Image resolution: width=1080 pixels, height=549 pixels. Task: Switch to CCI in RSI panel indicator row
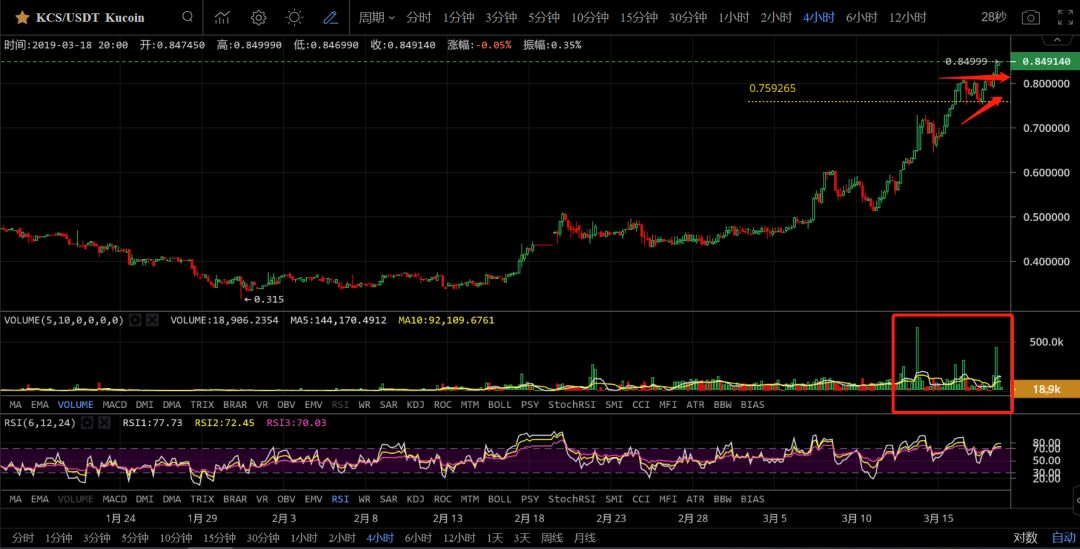pyautogui.click(x=641, y=499)
